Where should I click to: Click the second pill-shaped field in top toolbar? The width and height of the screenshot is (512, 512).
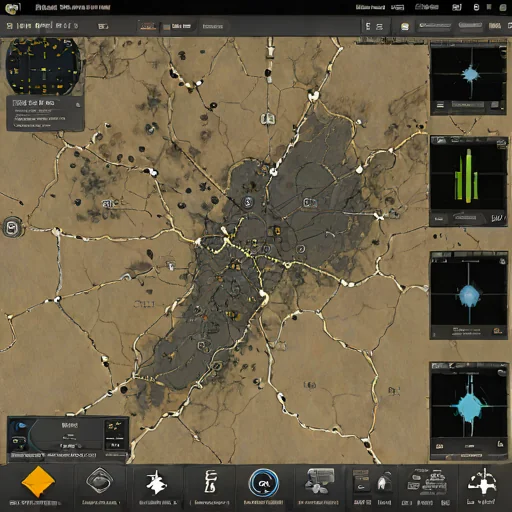point(470,25)
